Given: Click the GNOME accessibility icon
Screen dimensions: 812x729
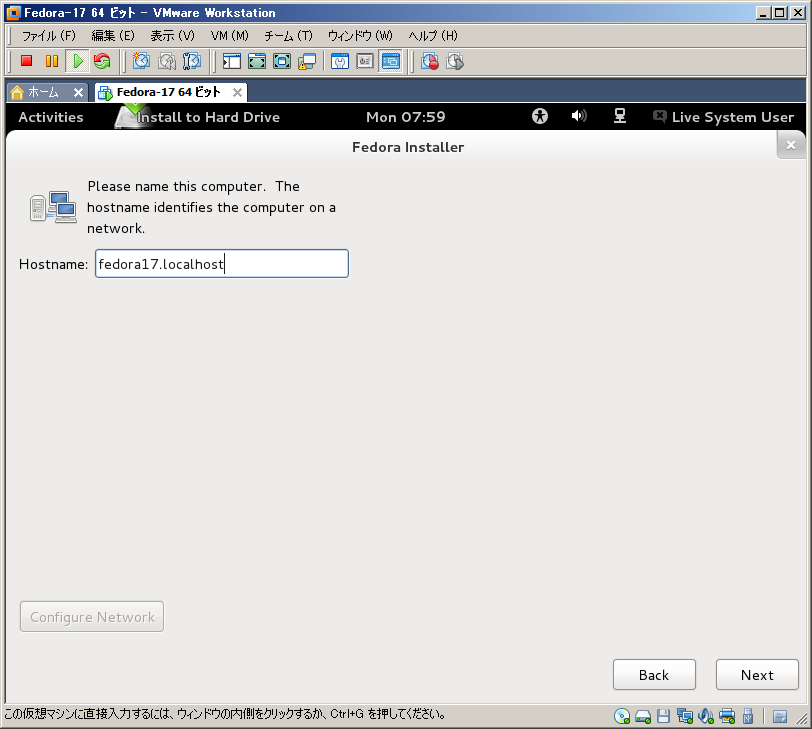Looking at the screenshot, I should pyautogui.click(x=540, y=116).
